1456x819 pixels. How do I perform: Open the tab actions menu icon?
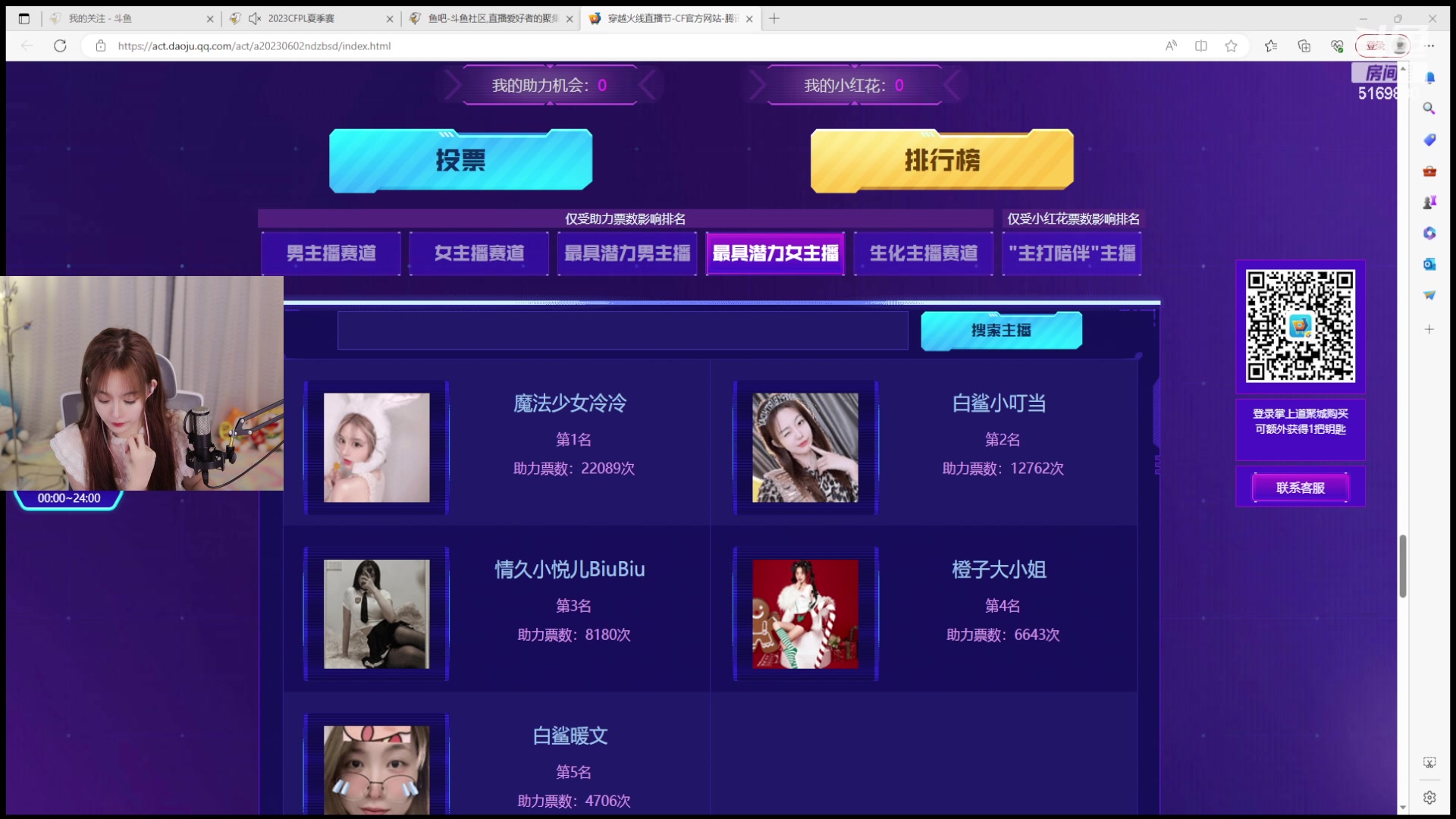click(24, 18)
